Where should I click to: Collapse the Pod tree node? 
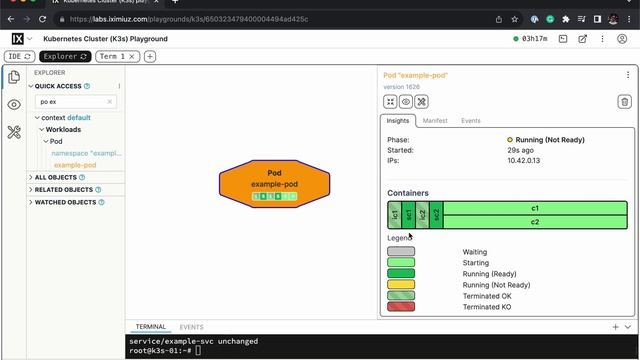tap(46, 141)
